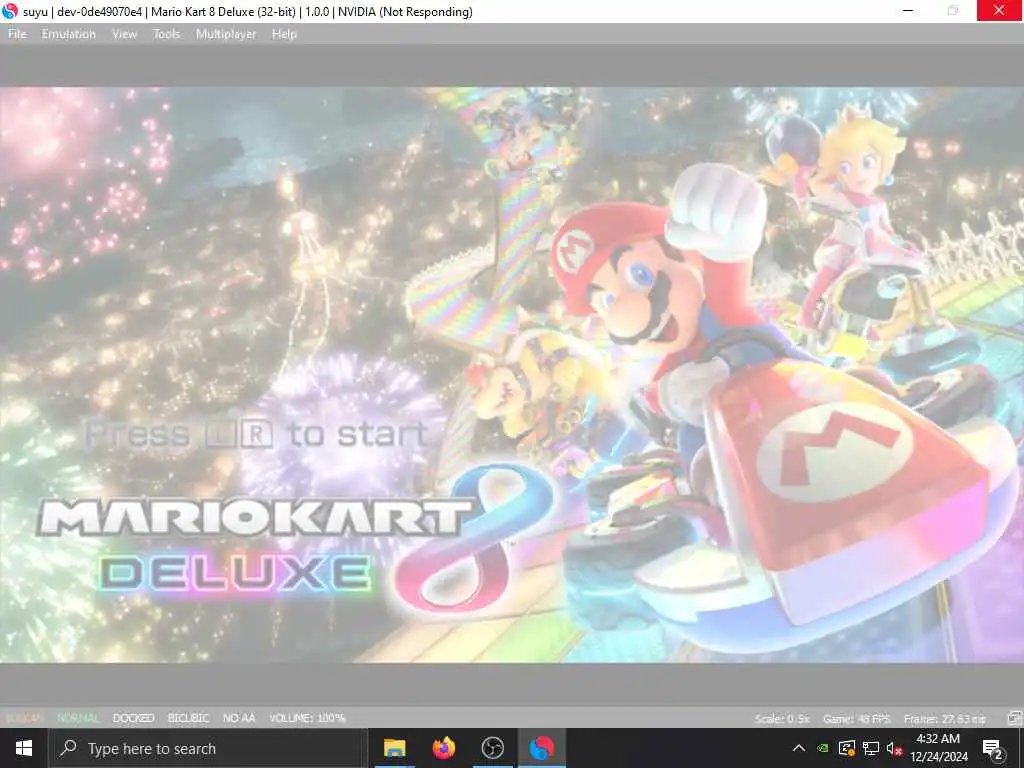1024x768 pixels.
Task: Open OBS Studio from the taskbar
Action: click(x=492, y=748)
